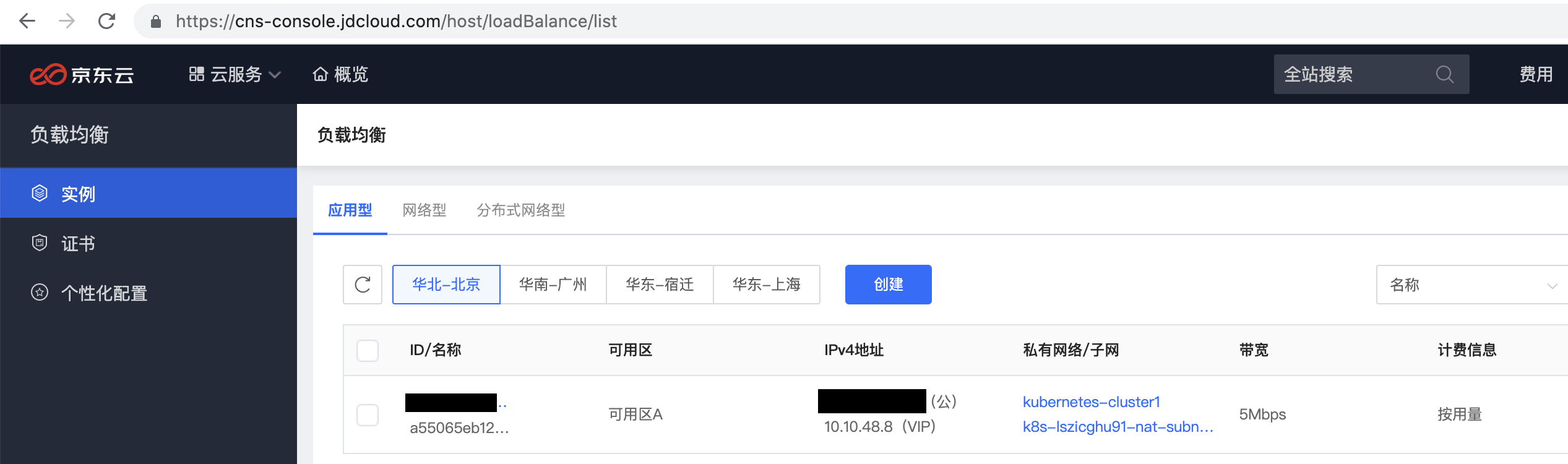The height and width of the screenshot is (464, 1568).
Task: Open 概览 home overview
Action: [x=340, y=74]
